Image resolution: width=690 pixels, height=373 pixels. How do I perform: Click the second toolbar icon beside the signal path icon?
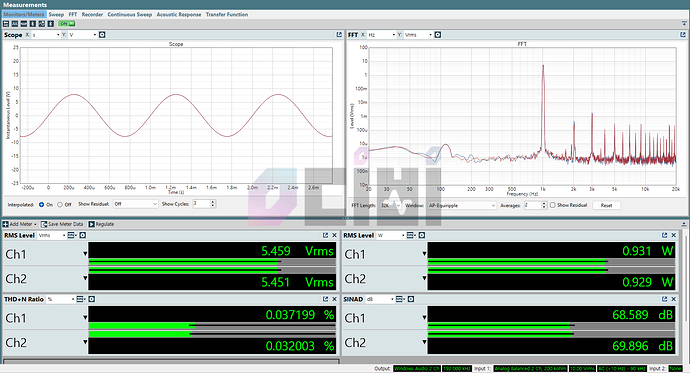tap(15, 24)
